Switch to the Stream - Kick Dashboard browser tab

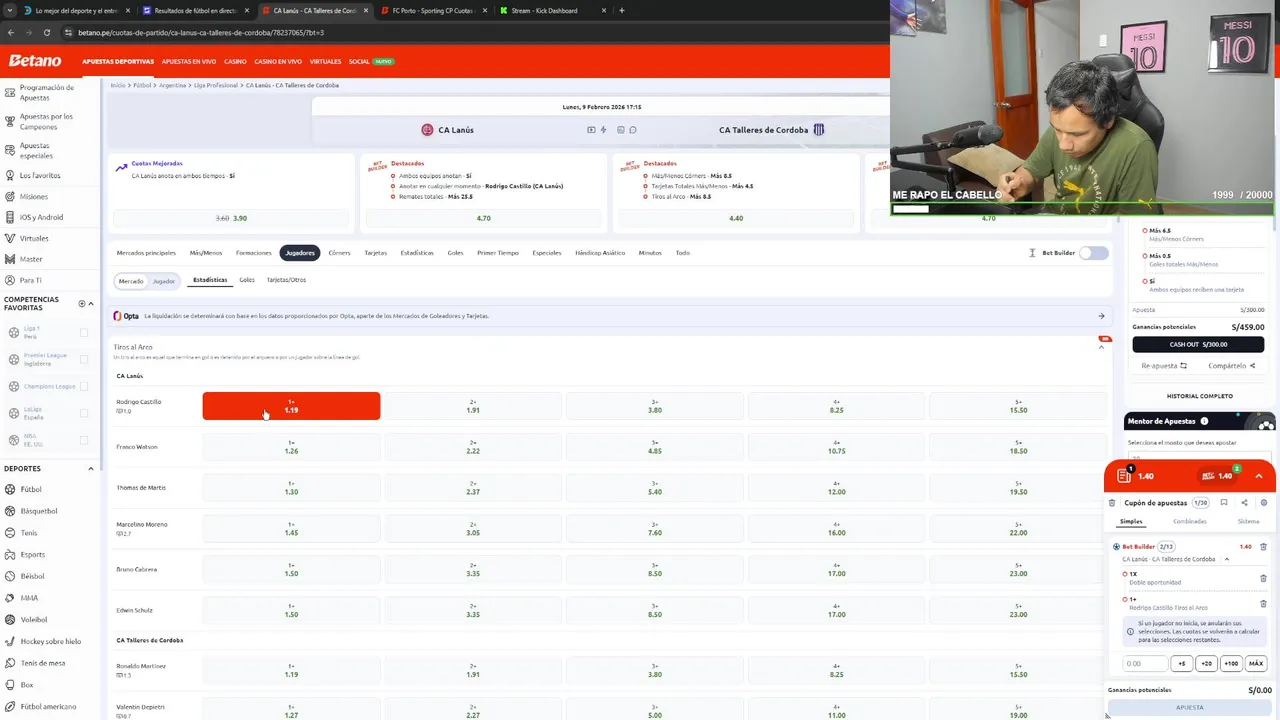[x=544, y=10]
